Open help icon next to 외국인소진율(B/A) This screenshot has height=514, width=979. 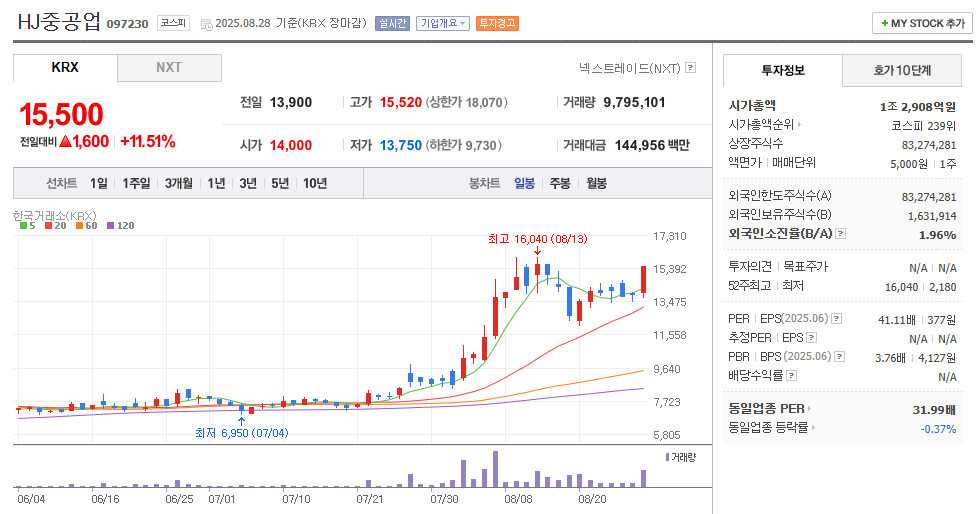[x=840, y=234]
